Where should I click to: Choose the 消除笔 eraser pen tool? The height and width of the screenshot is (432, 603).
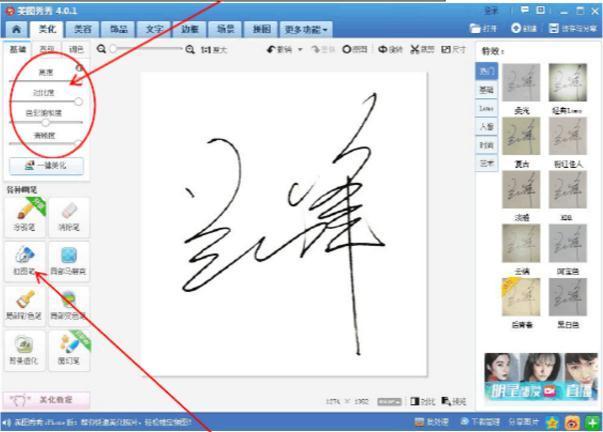point(68,212)
